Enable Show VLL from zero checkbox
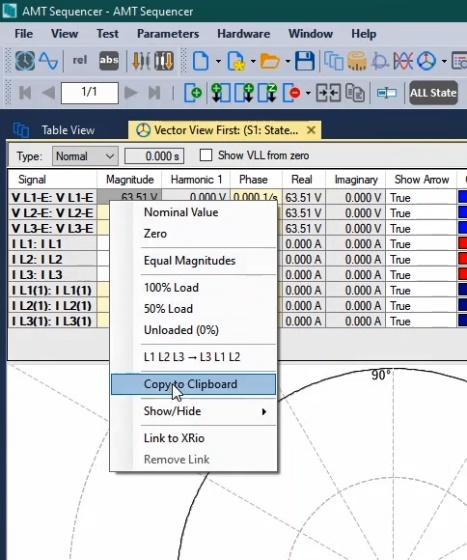 click(x=206, y=155)
